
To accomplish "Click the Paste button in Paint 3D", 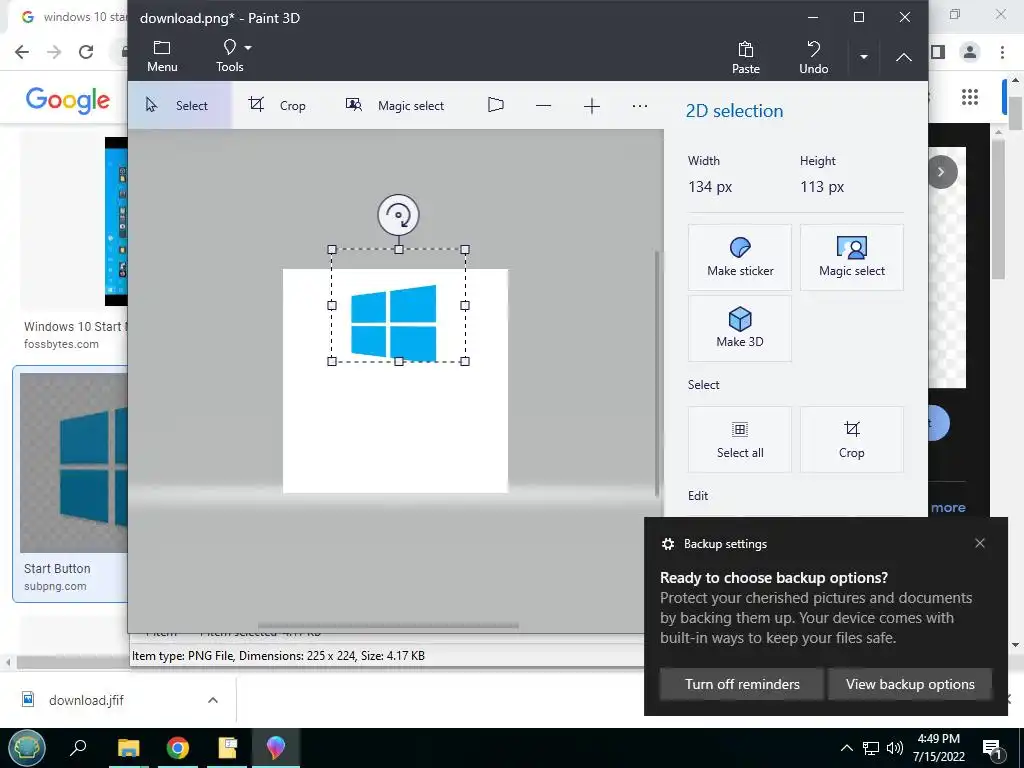I will (745, 57).
